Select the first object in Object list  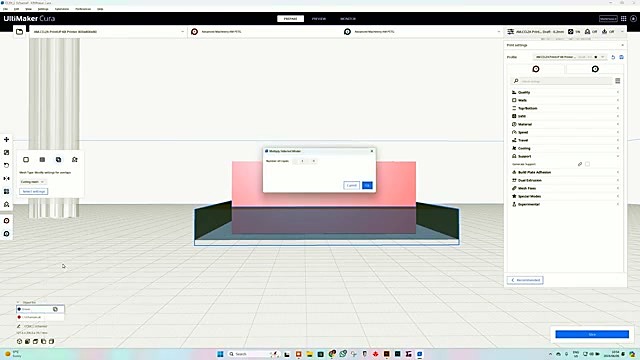pos(40,309)
